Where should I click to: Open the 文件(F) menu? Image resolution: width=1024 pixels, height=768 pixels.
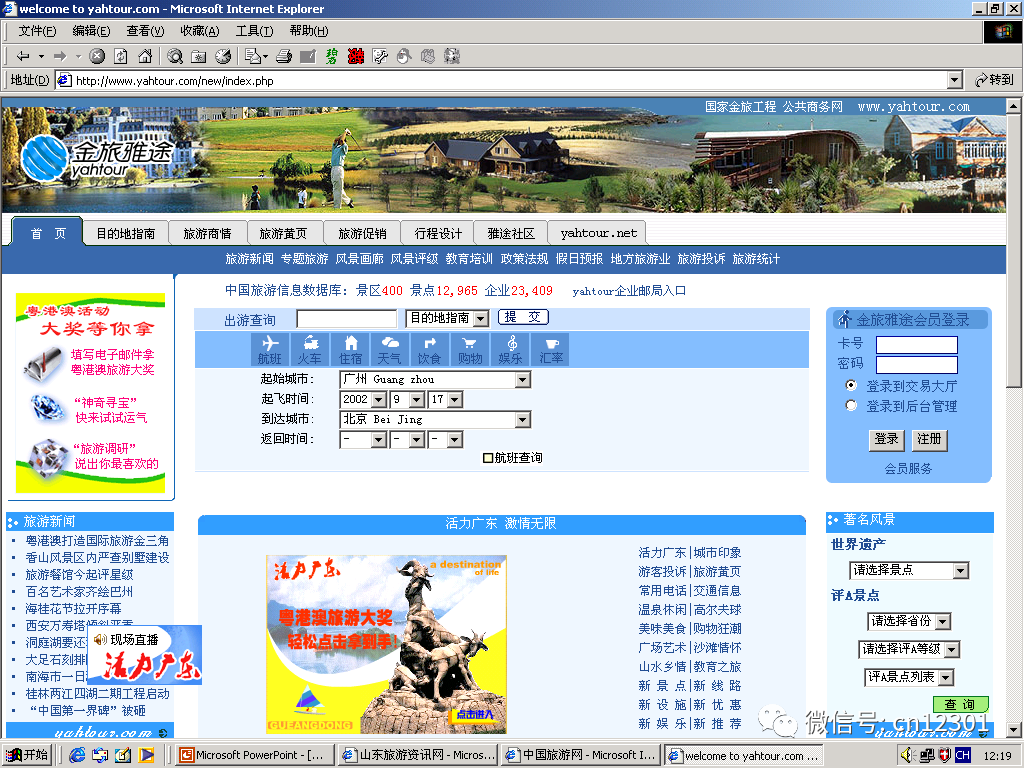[x=37, y=31]
